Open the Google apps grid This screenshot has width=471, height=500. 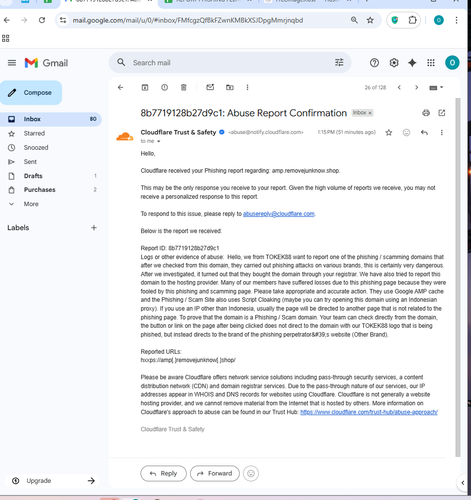[431, 63]
